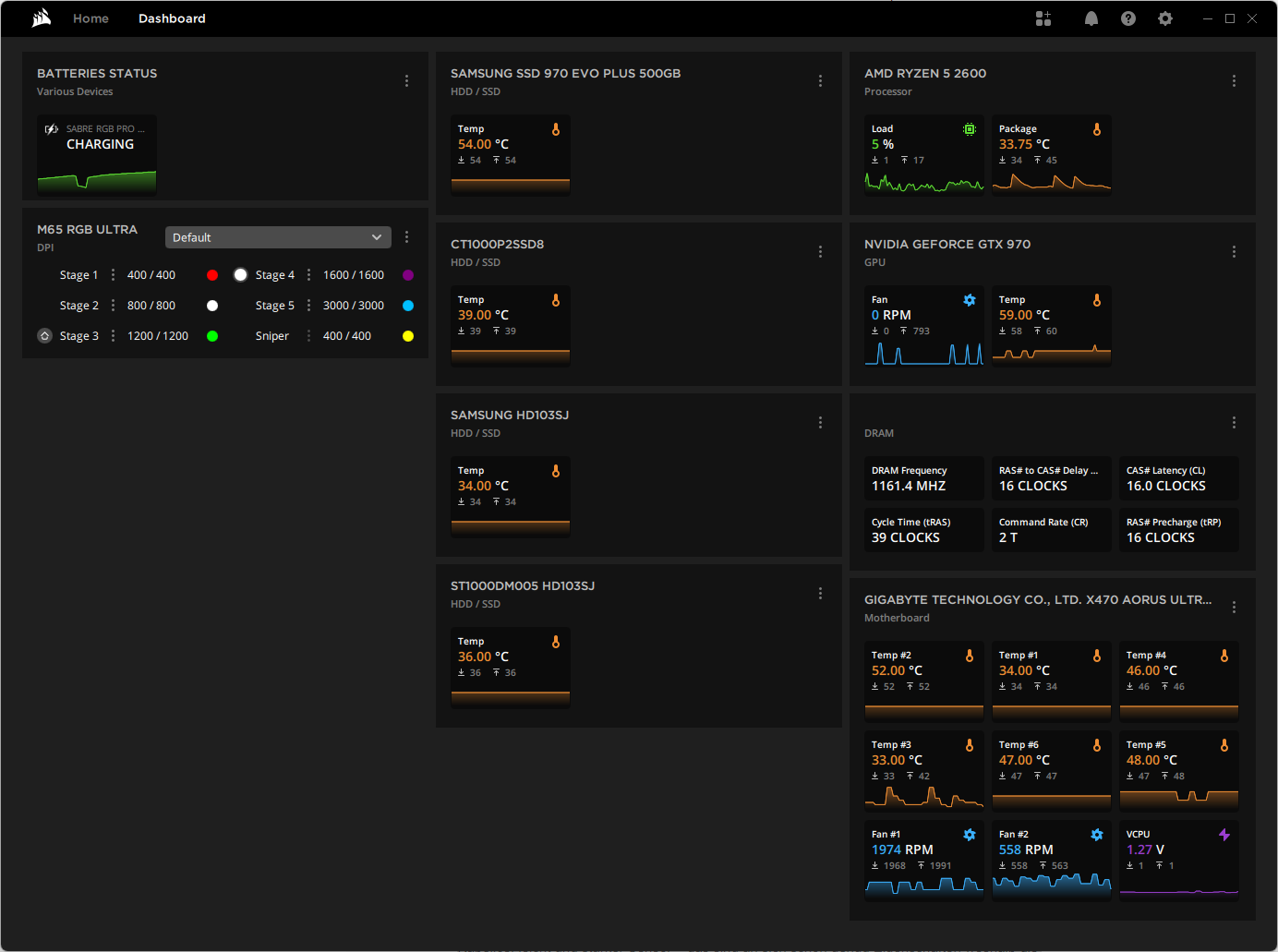Select the white Stage 2 color swatch

click(x=212, y=306)
